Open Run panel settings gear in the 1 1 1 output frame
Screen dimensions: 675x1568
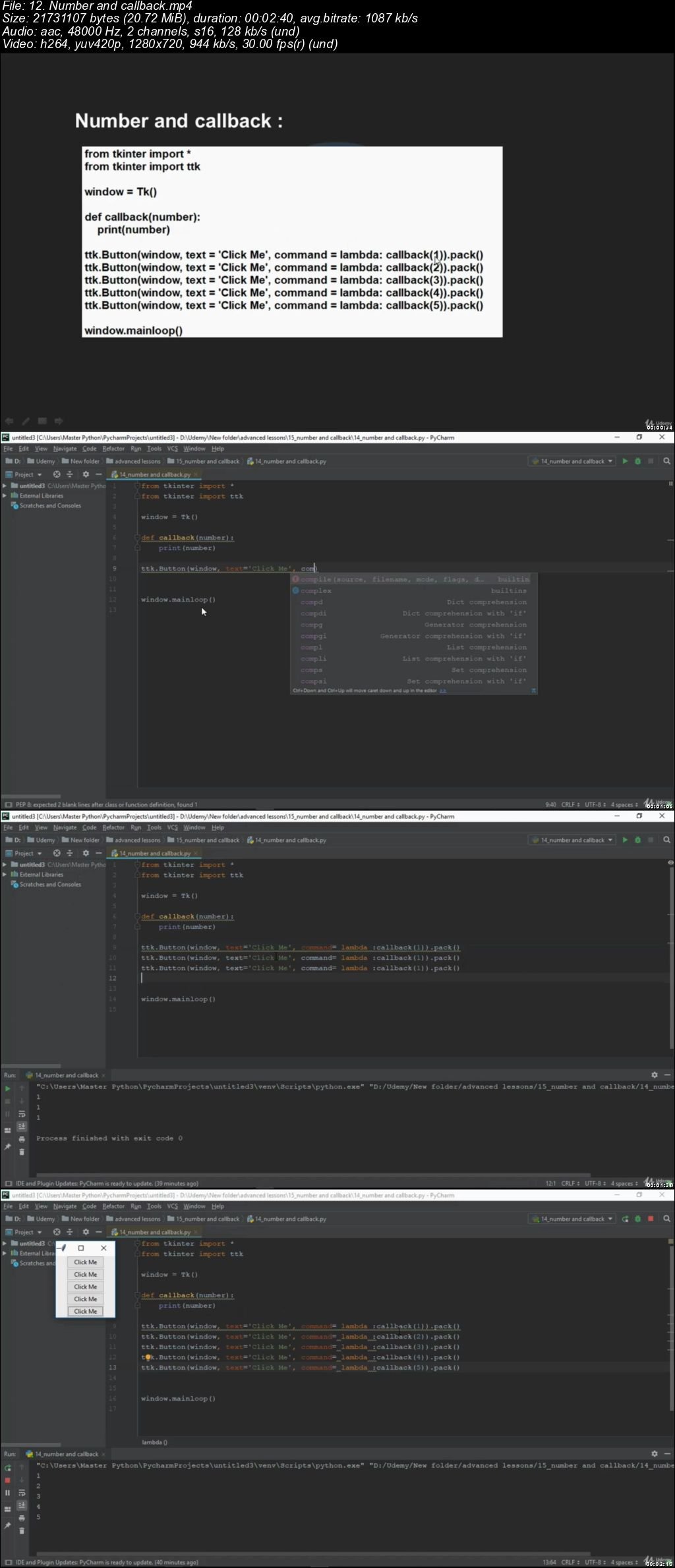tap(654, 1075)
